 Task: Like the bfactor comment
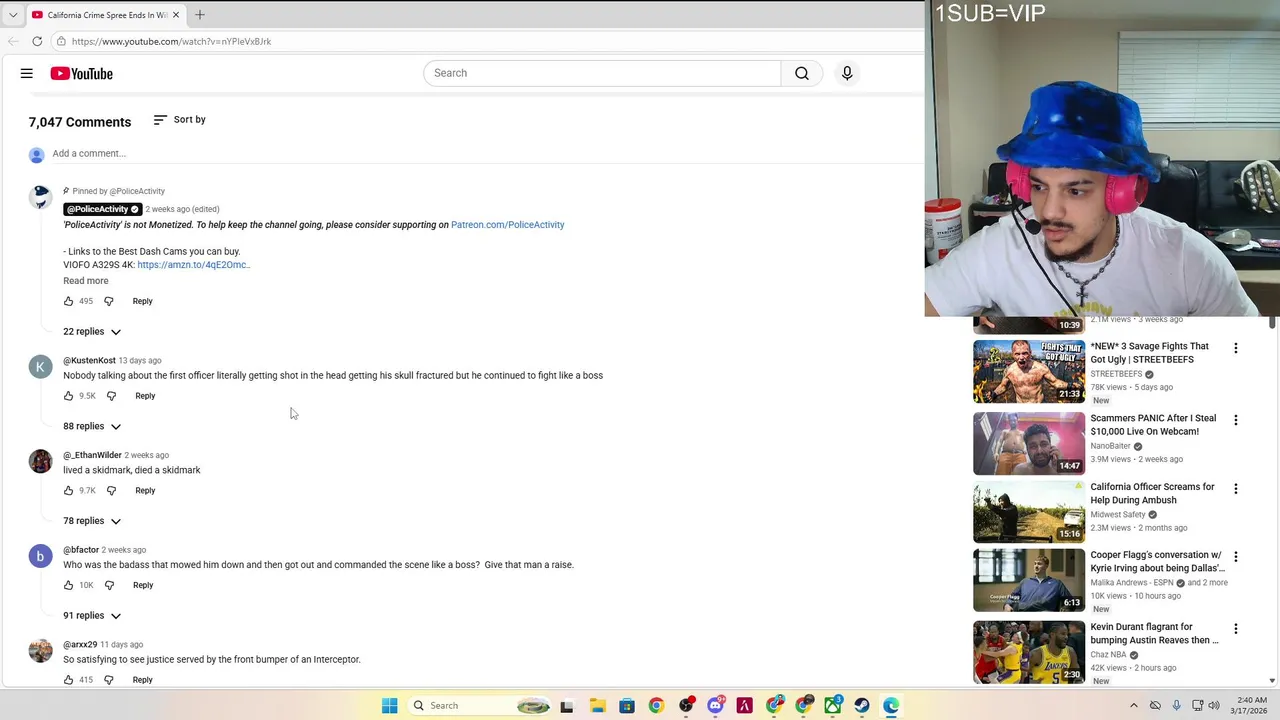(69, 585)
